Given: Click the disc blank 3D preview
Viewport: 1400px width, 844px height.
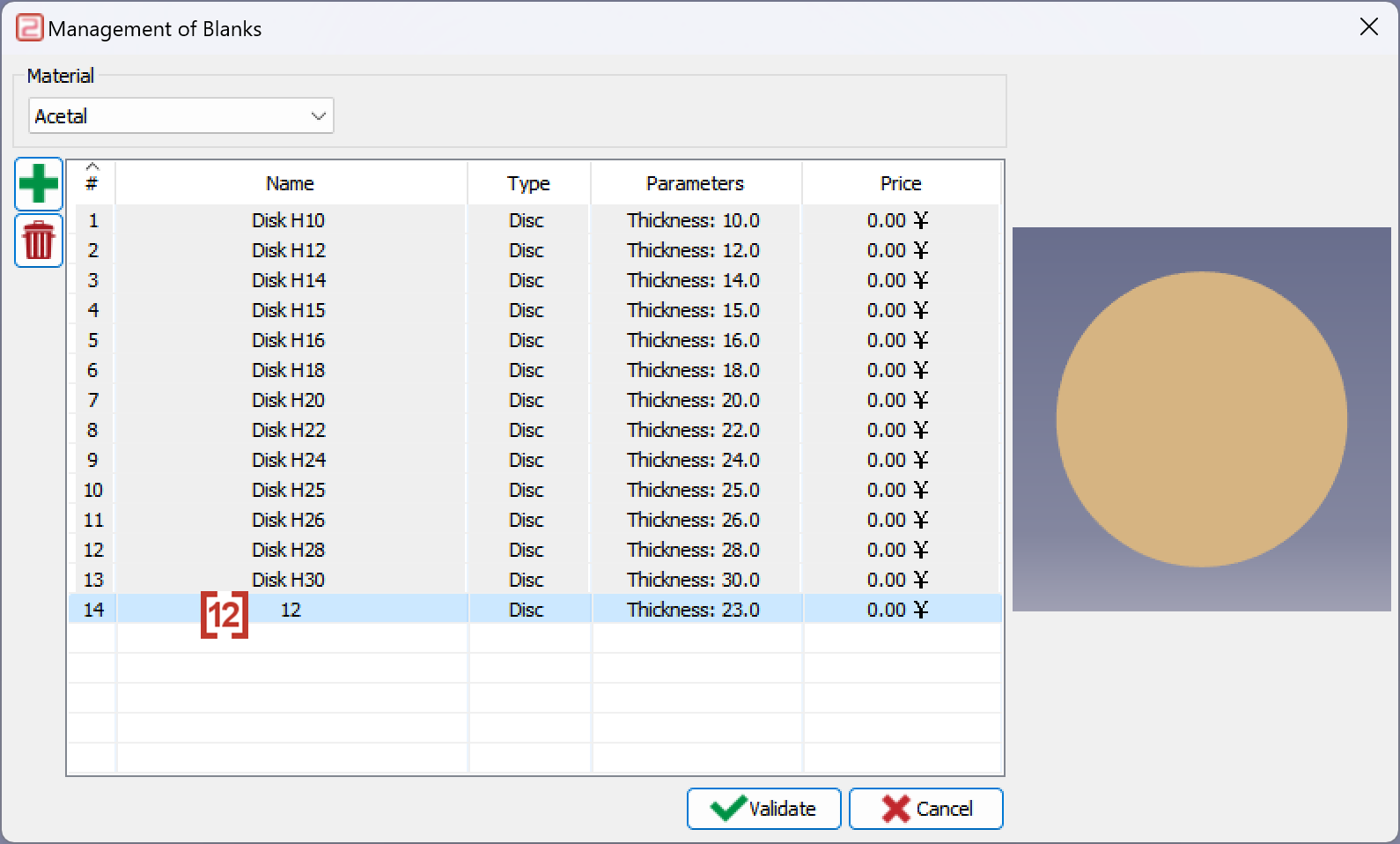Looking at the screenshot, I should (1202, 419).
